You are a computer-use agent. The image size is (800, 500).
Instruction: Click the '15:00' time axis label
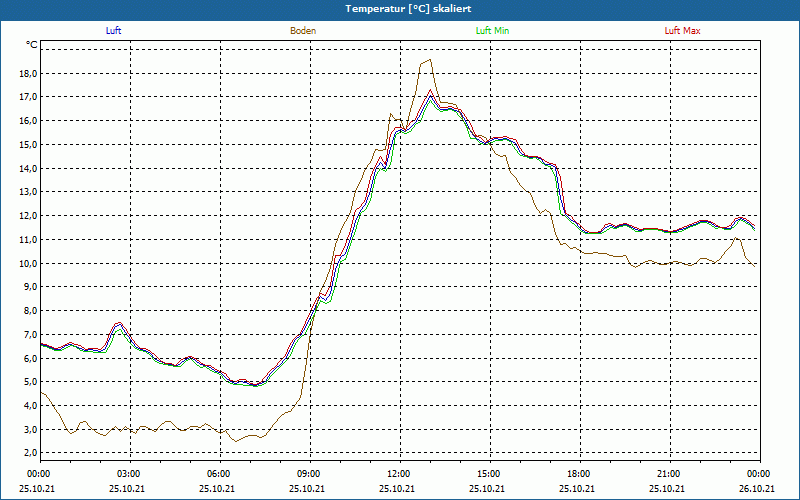pos(488,474)
